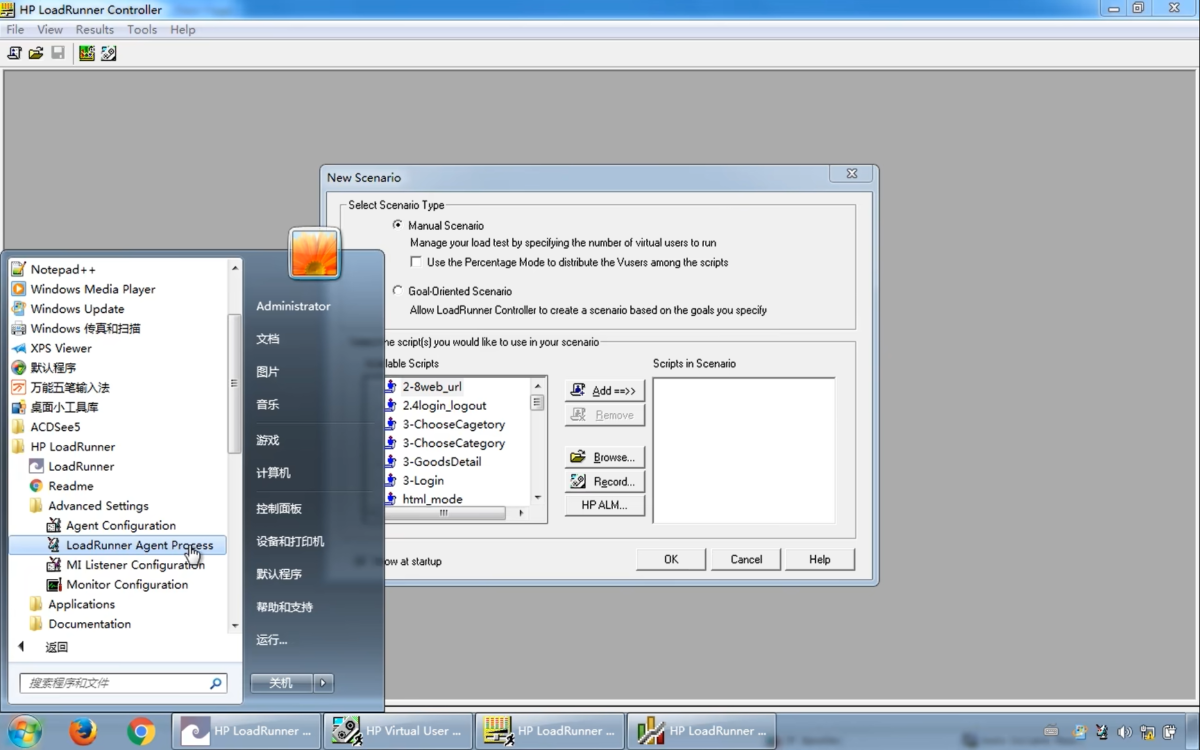Select the 3-ChooseCagetory script
The height and width of the screenshot is (750, 1200).
[x=453, y=424]
